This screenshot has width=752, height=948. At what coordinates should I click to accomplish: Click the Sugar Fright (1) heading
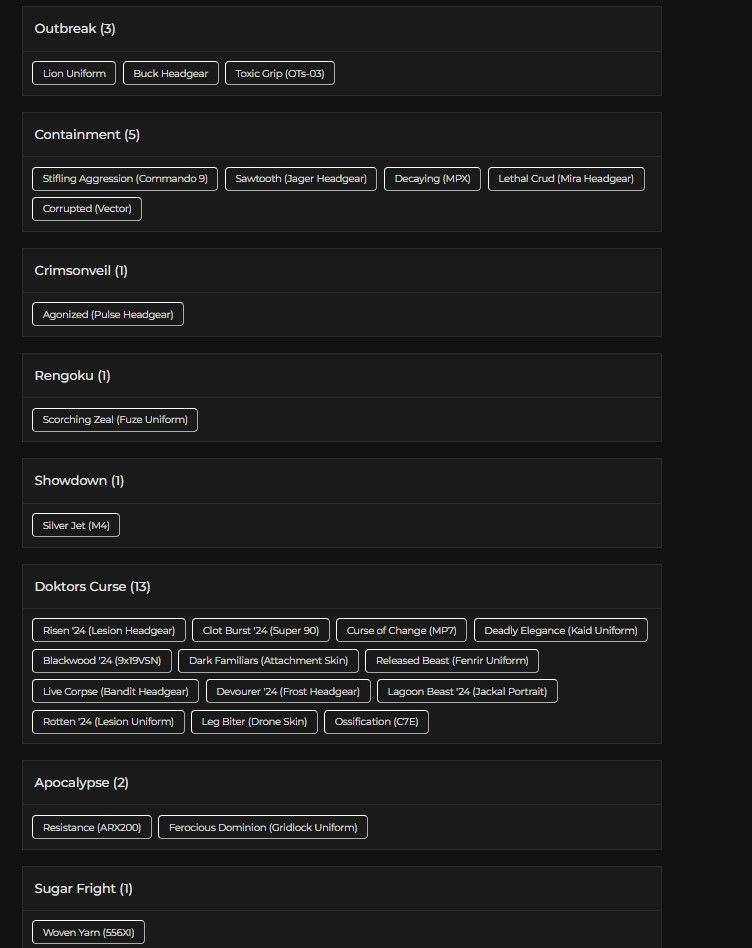click(x=83, y=889)
